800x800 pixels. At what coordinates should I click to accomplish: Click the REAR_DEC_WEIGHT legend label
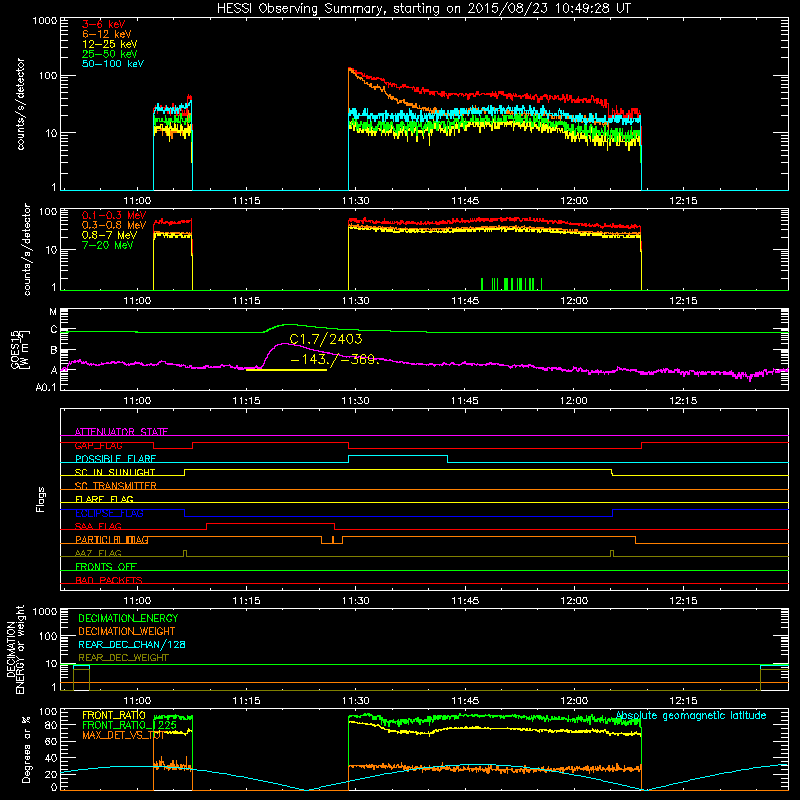pyautogui.click(x=123, y=658)
